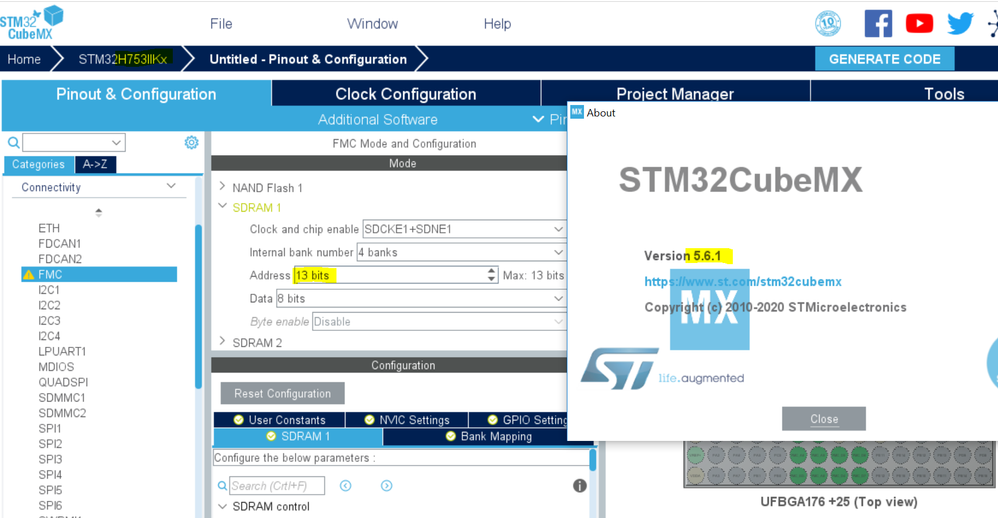Switch to the Clock Configuration tab
Screen dimensions: 998x518
(x=406, y=94)
